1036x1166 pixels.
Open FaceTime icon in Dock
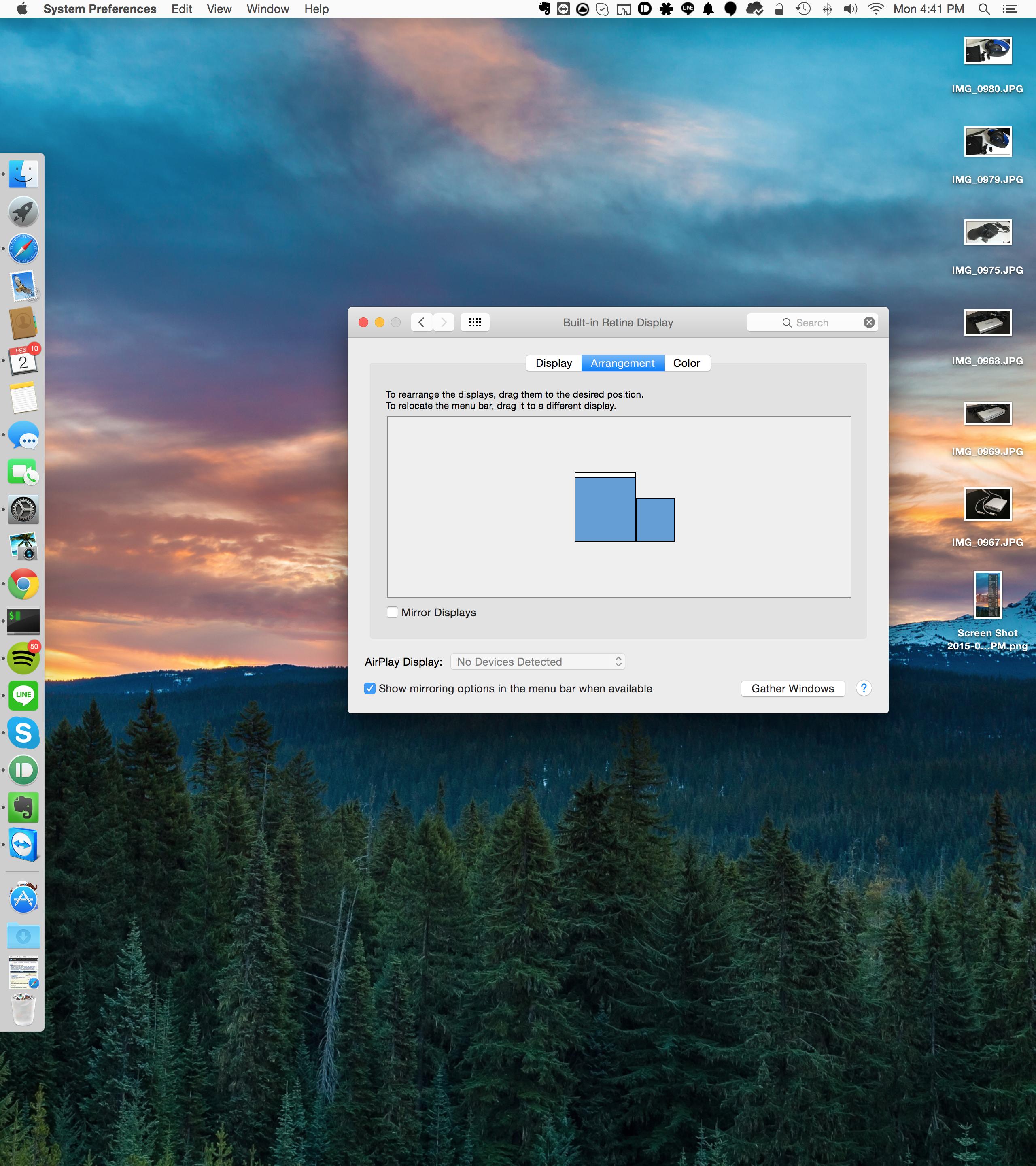pyautogui.click(x=23, y=472)
